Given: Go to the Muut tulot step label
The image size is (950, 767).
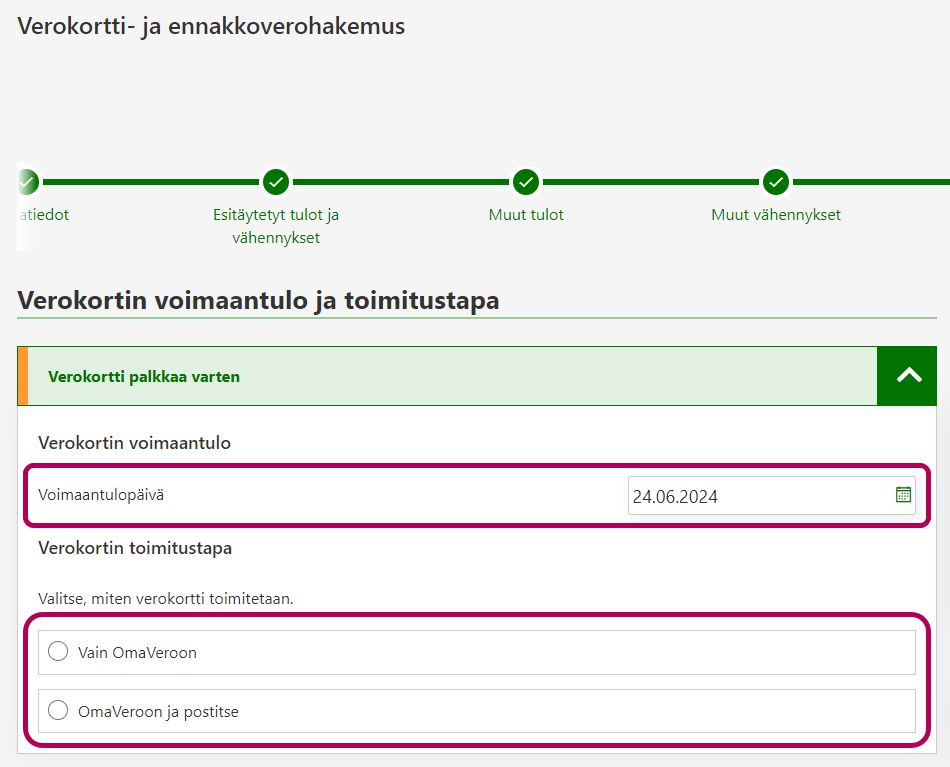Looking at the screenshot, I should pyautogui.click(x=526, y=215).
